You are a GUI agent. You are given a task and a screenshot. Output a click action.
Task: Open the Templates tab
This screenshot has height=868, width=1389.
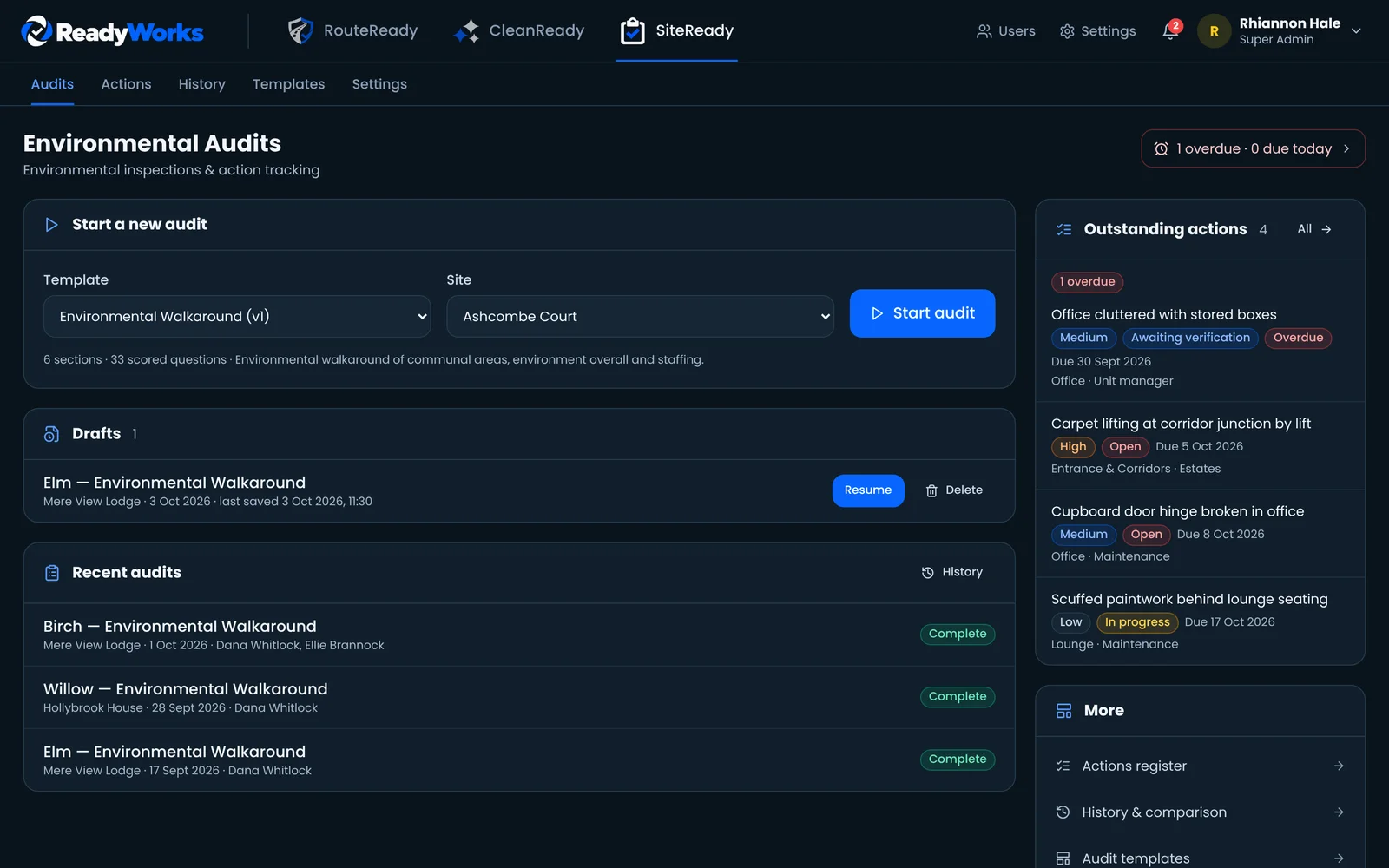(x=289, y=84)
